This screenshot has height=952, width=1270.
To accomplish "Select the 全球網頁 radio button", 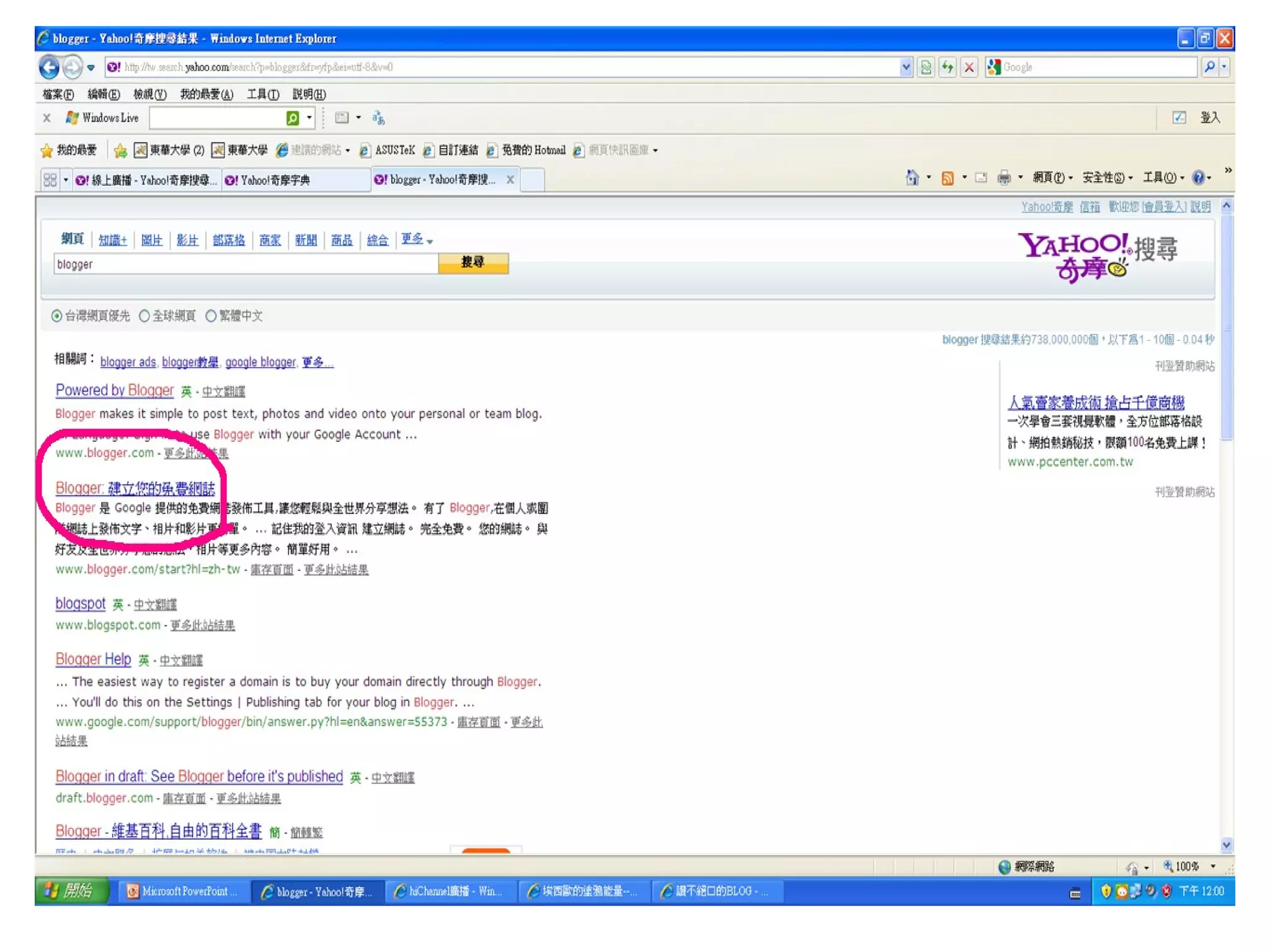I will 144,316.
